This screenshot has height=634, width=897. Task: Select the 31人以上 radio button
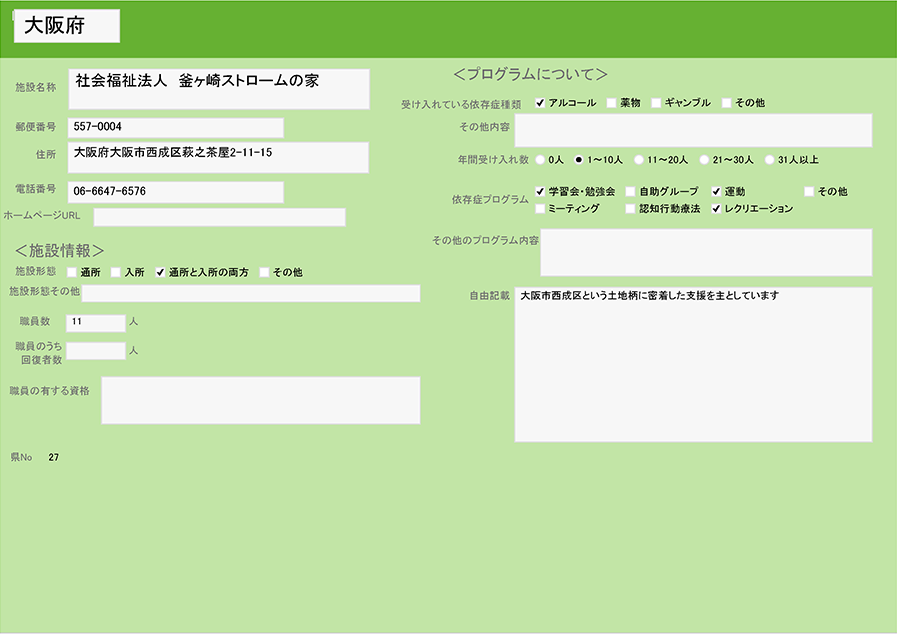(769, 159)
